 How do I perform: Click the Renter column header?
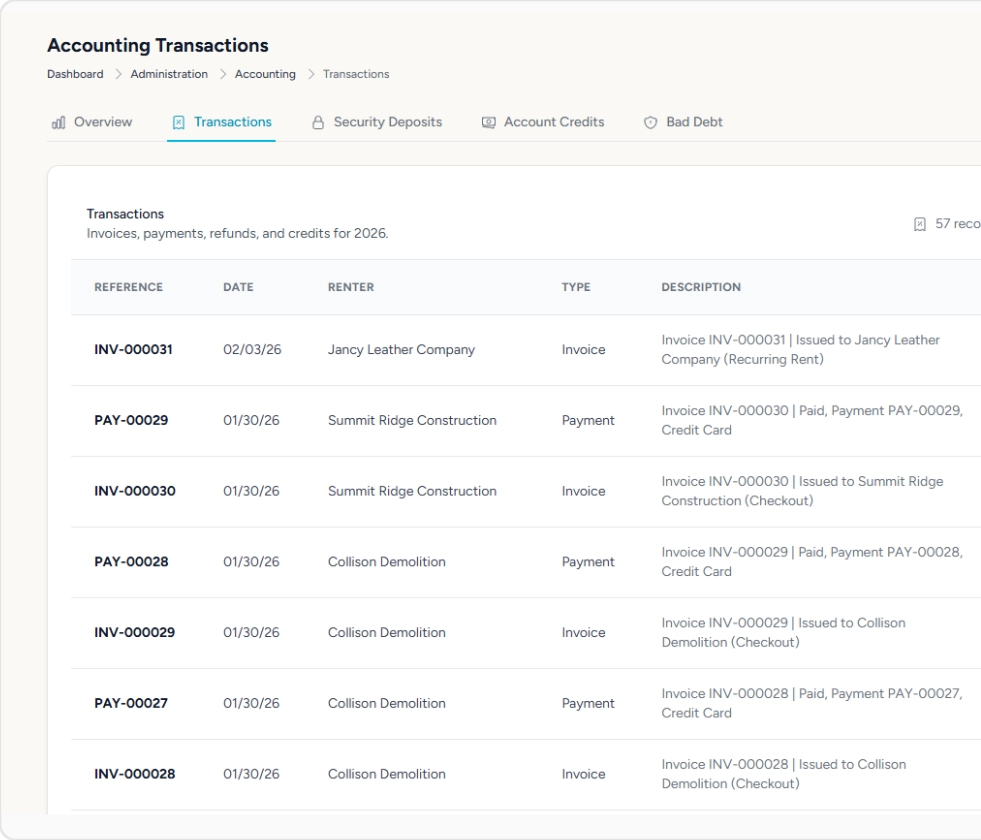coord(350,287)
